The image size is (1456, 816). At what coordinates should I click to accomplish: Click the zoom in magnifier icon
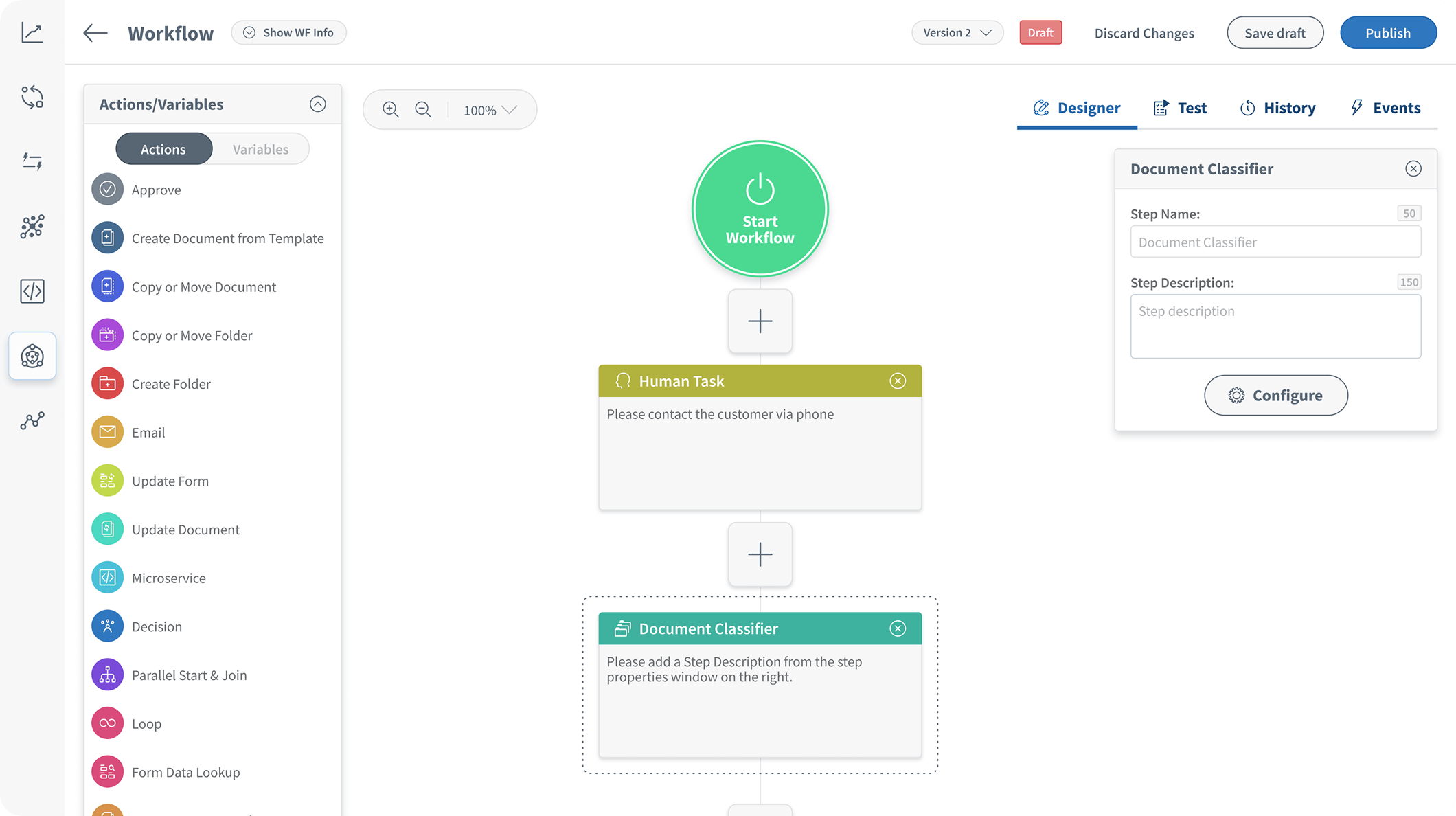point(390,110)
